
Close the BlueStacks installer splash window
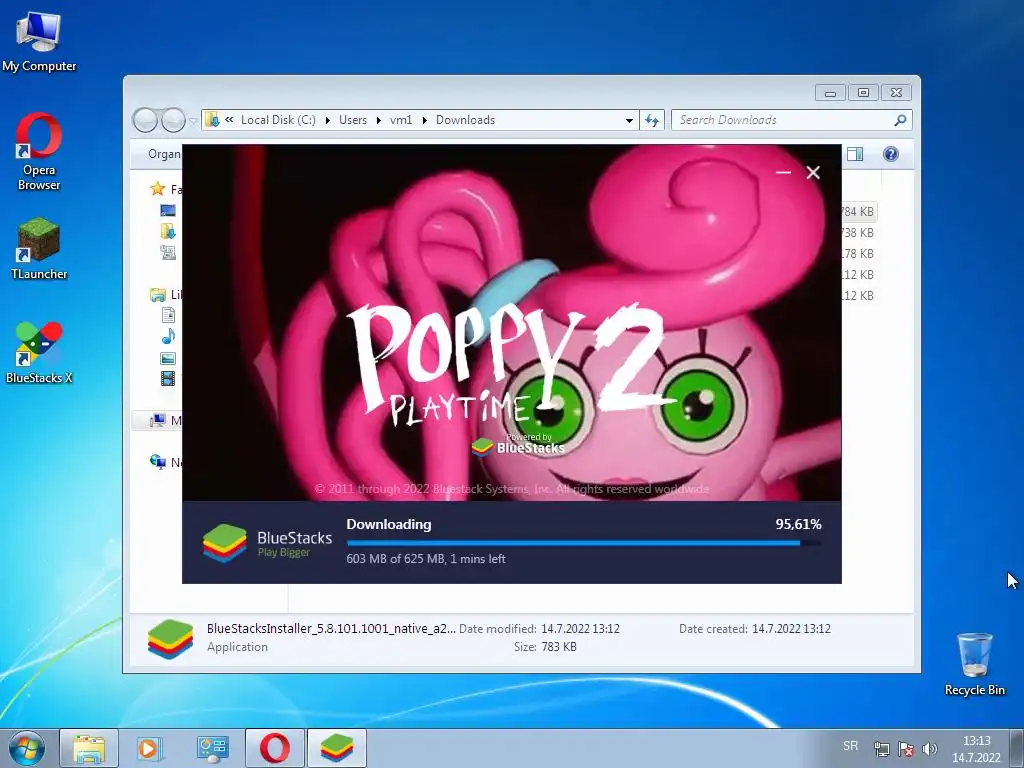pos(813,172)
